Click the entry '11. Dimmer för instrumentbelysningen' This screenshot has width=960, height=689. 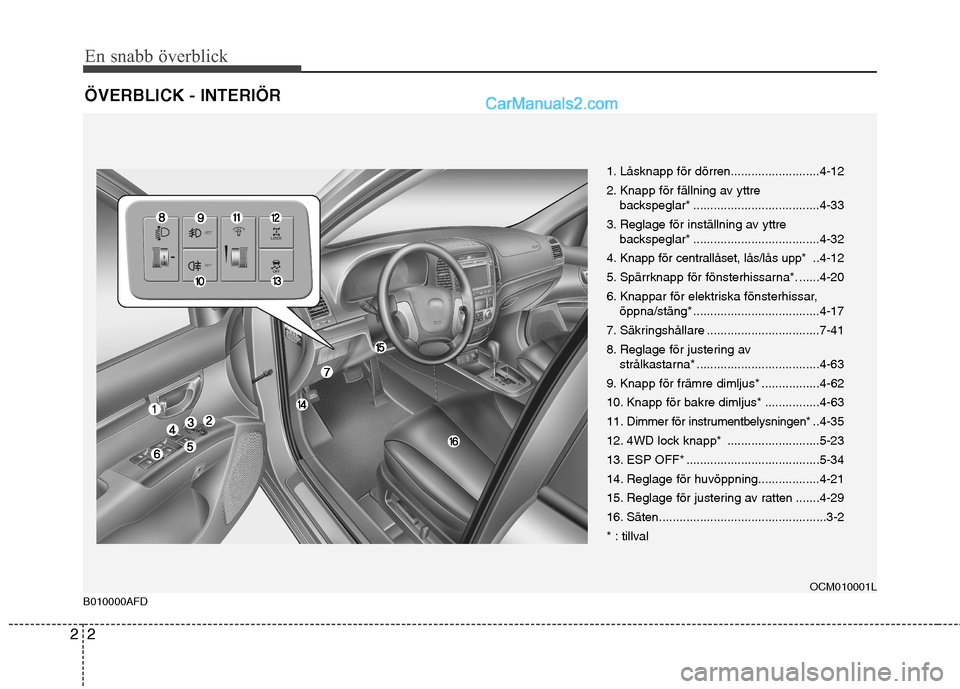725,421
